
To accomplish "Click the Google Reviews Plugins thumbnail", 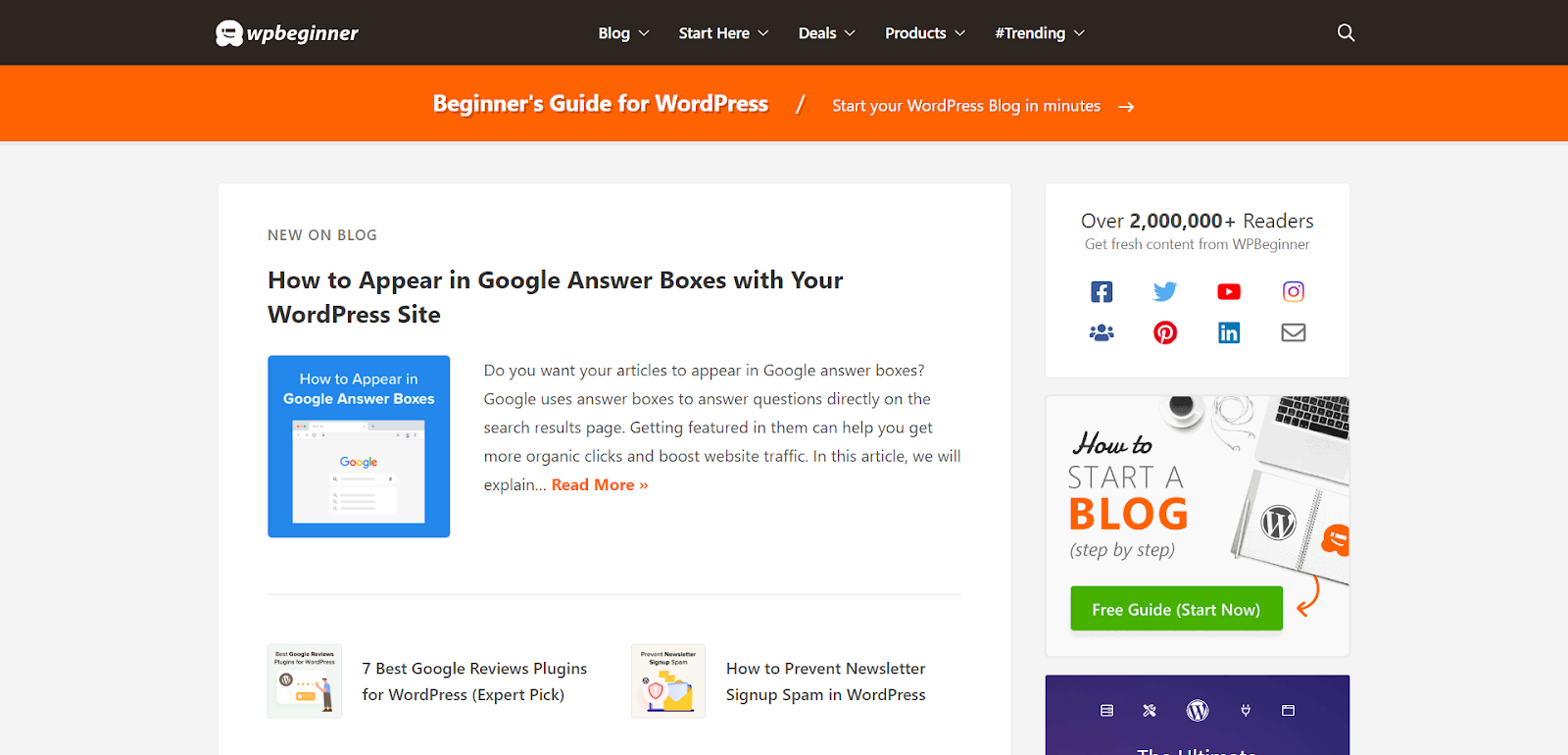I will click(x=305, y=680).
